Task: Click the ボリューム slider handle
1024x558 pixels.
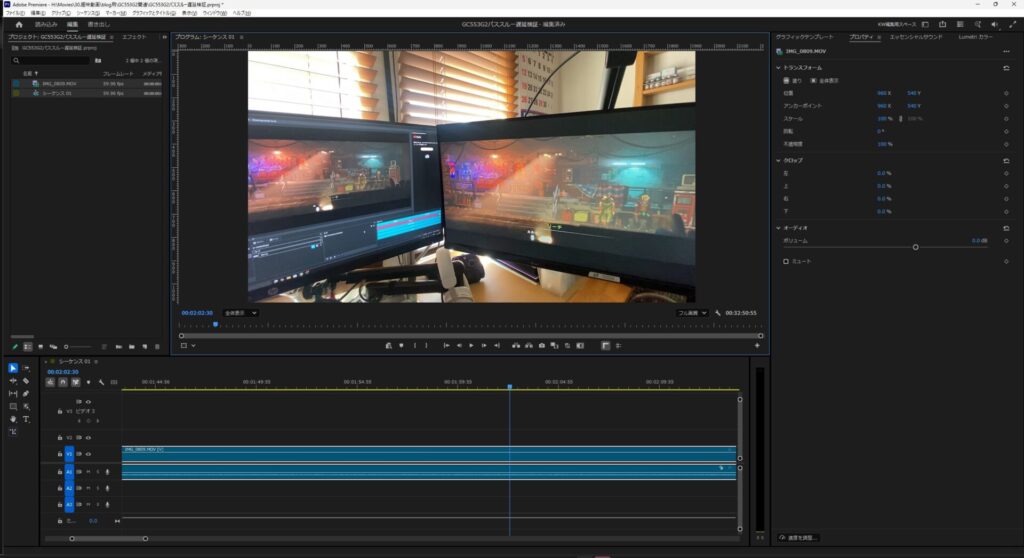Action: coord(915,247)
